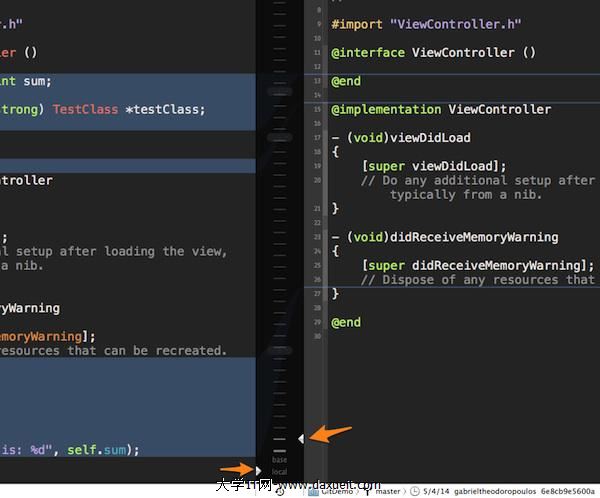Select the 'base' revision in timeline
The width and height of the screenshot is (600, 498).
pos(280,459)
